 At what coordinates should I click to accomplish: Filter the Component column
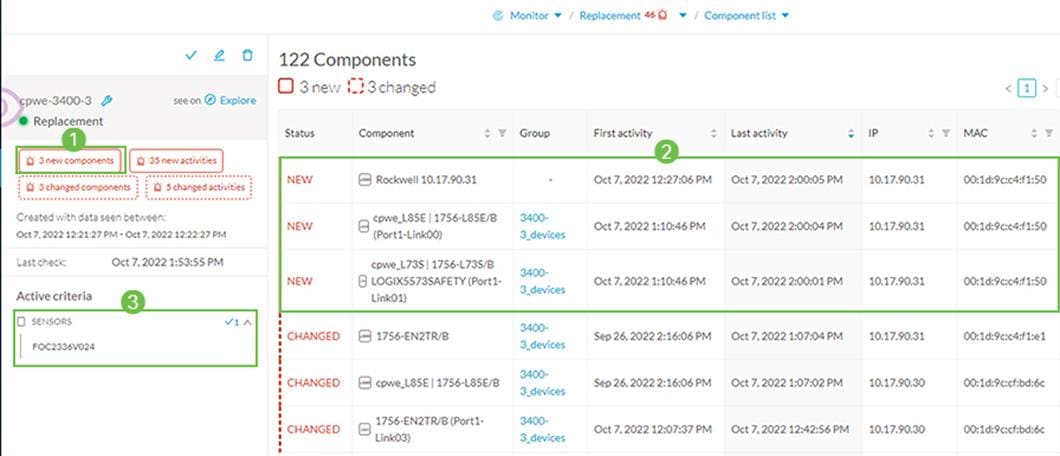[502, 134]
